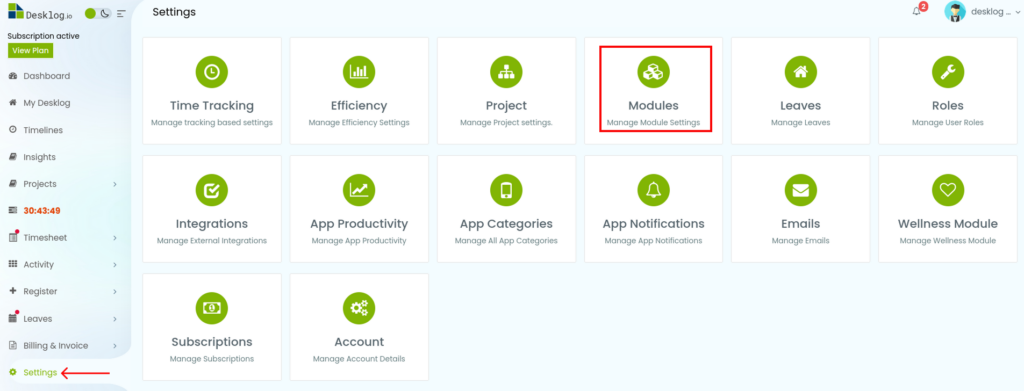Click the Desklog.io logo
The width and height of the screenshot is (1024, 391).
tap(40, 12)
